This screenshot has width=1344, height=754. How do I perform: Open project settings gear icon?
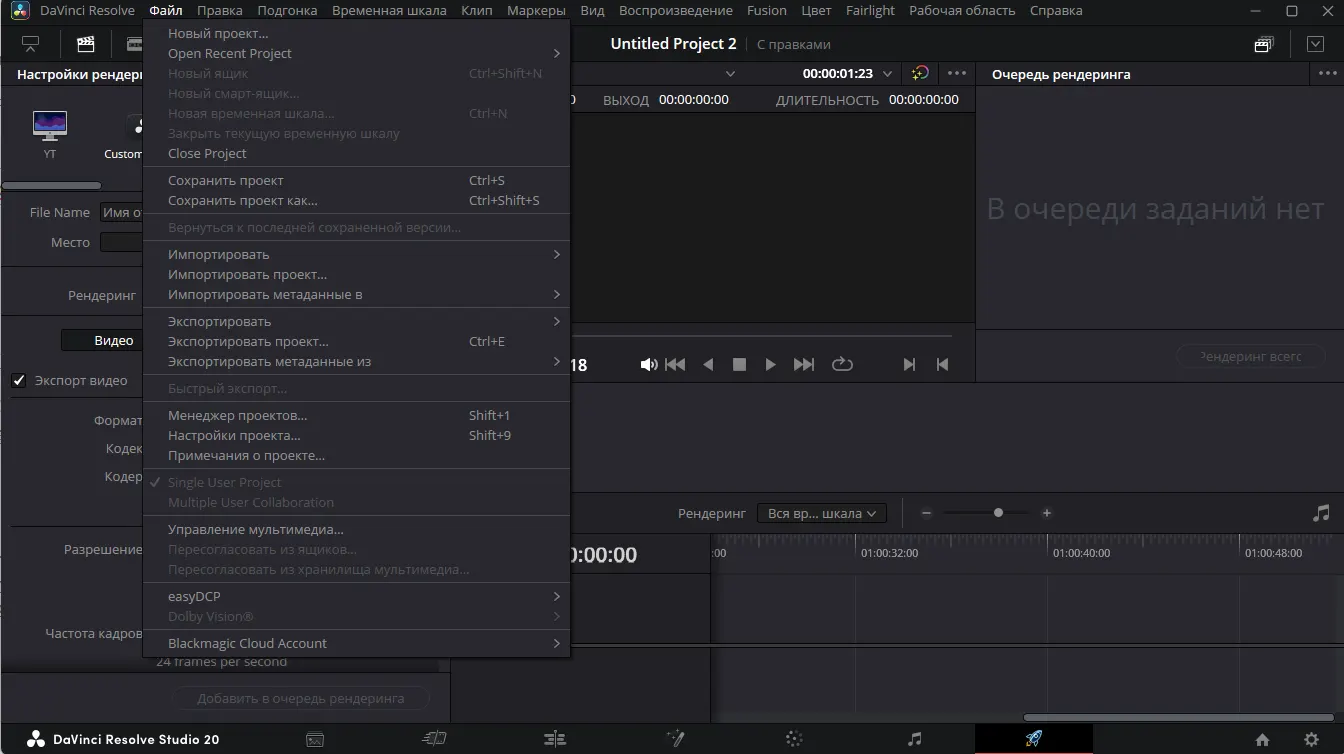click(x=1311, y=740)
